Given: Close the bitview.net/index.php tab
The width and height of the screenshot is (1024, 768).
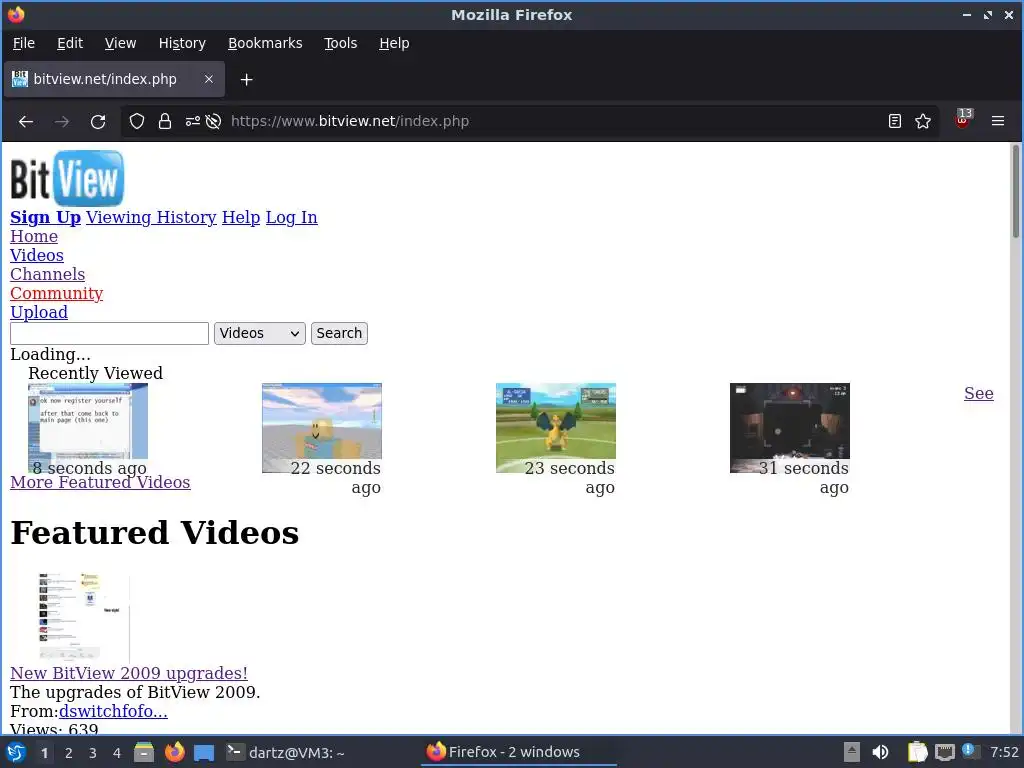Looking at the screenshot, I should click(x=208, y=79).
